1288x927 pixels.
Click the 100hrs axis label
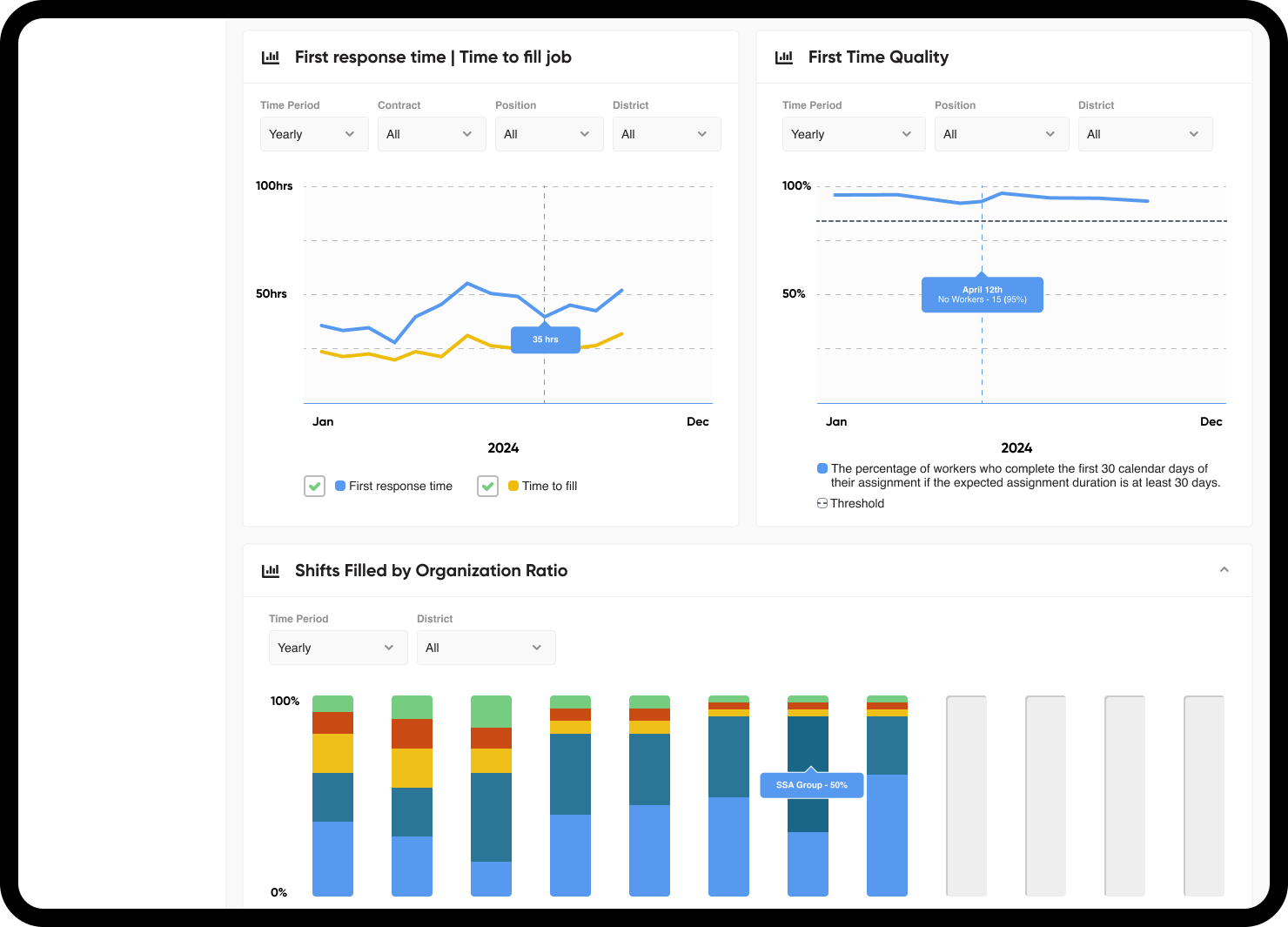coord(274,185)
